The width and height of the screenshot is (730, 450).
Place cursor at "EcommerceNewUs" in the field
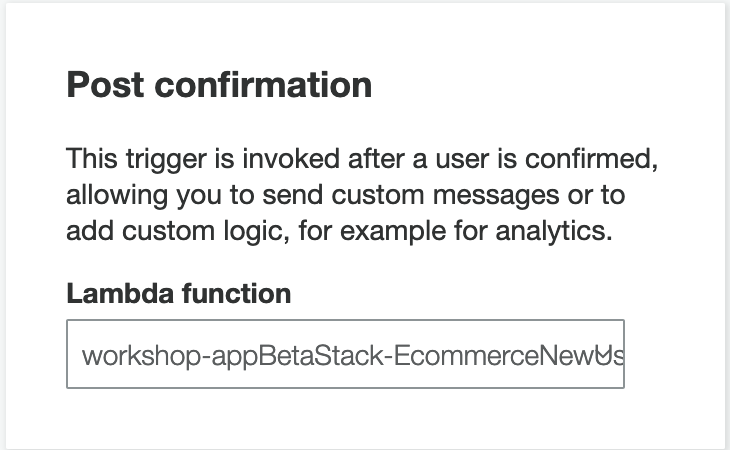[x=507, y=355]
